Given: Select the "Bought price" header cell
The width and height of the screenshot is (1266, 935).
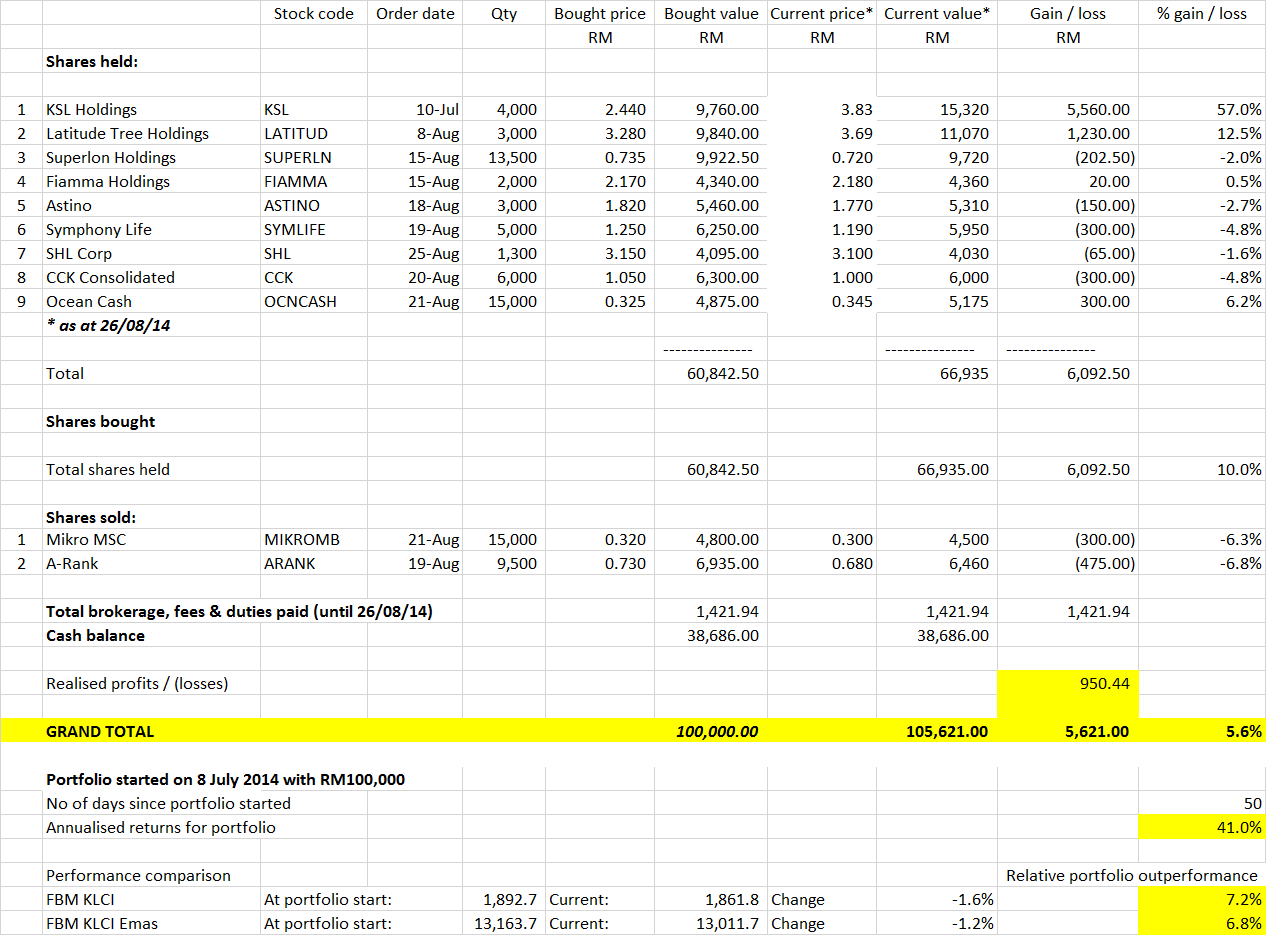Looking at the screenshot, I should 600,14.
